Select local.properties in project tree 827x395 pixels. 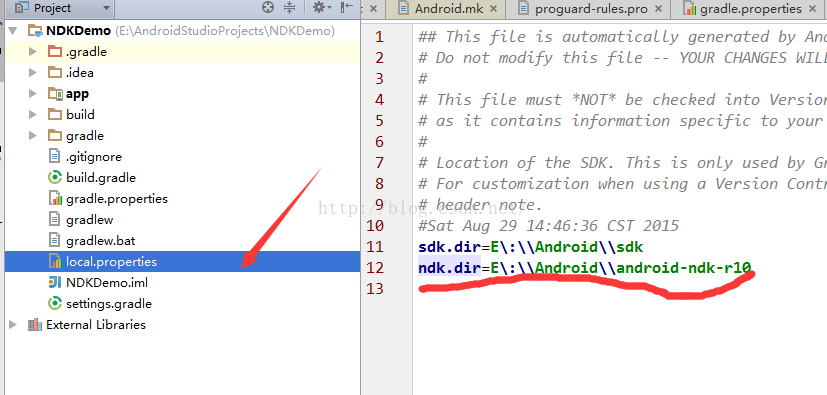click(111, 262)
